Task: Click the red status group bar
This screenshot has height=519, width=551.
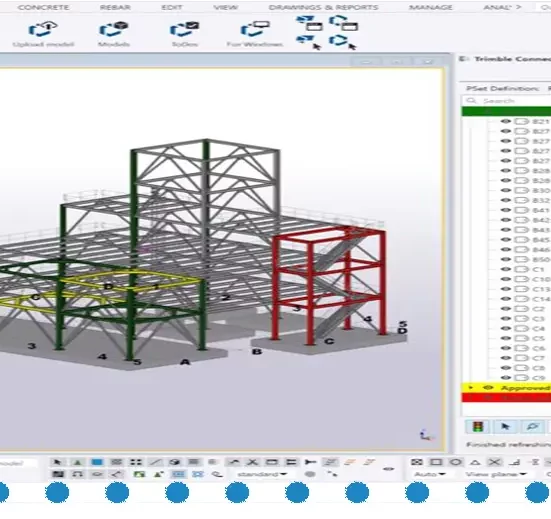Action: 506,397
